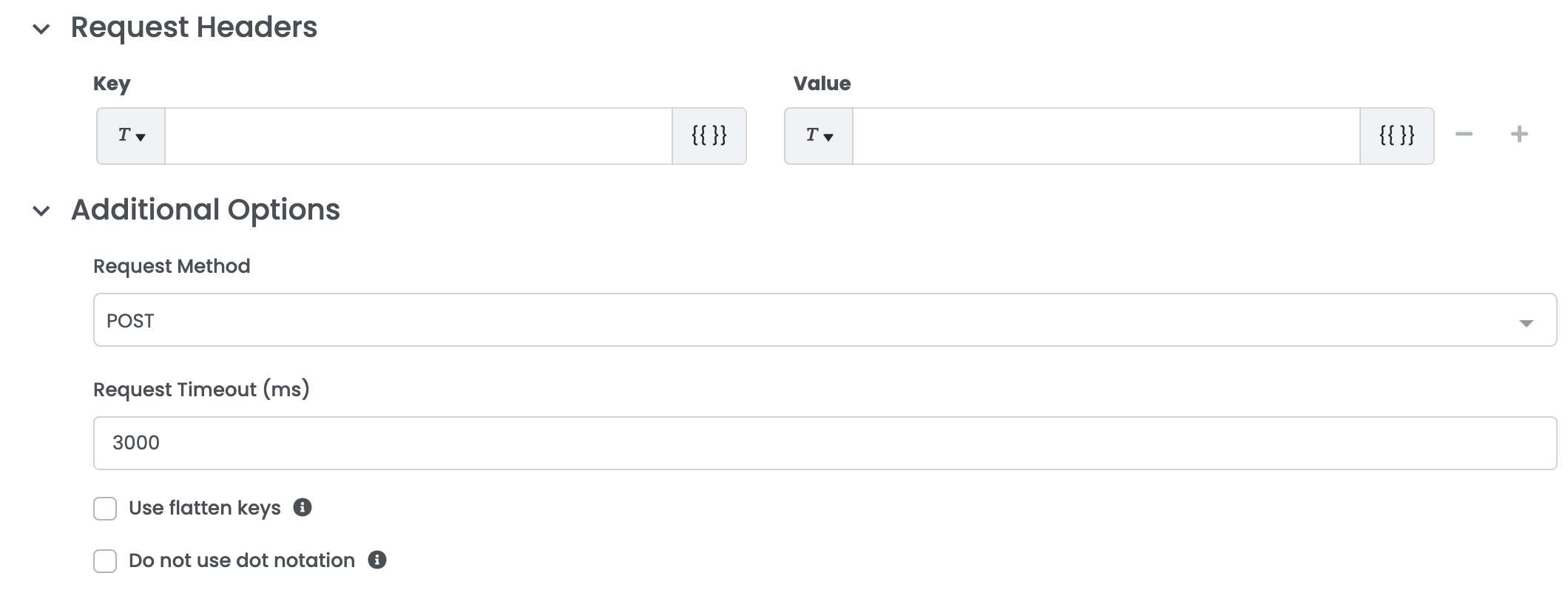The height and width of the screenshot is (590, 1568).
Task: Add a new header row with plus icon
Action: pyautogui.click(x=1519, y=135)
